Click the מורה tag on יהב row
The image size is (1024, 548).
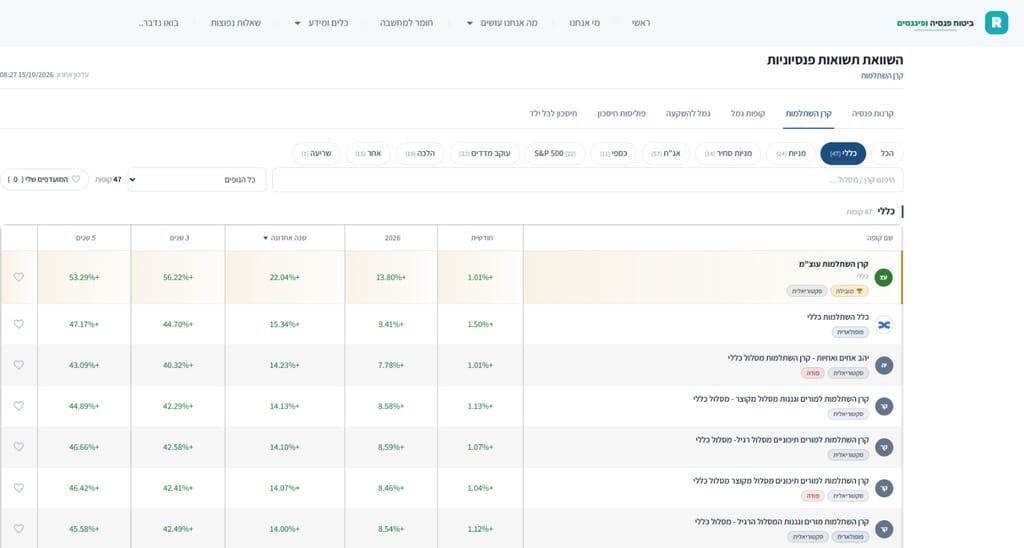(812, 373)
